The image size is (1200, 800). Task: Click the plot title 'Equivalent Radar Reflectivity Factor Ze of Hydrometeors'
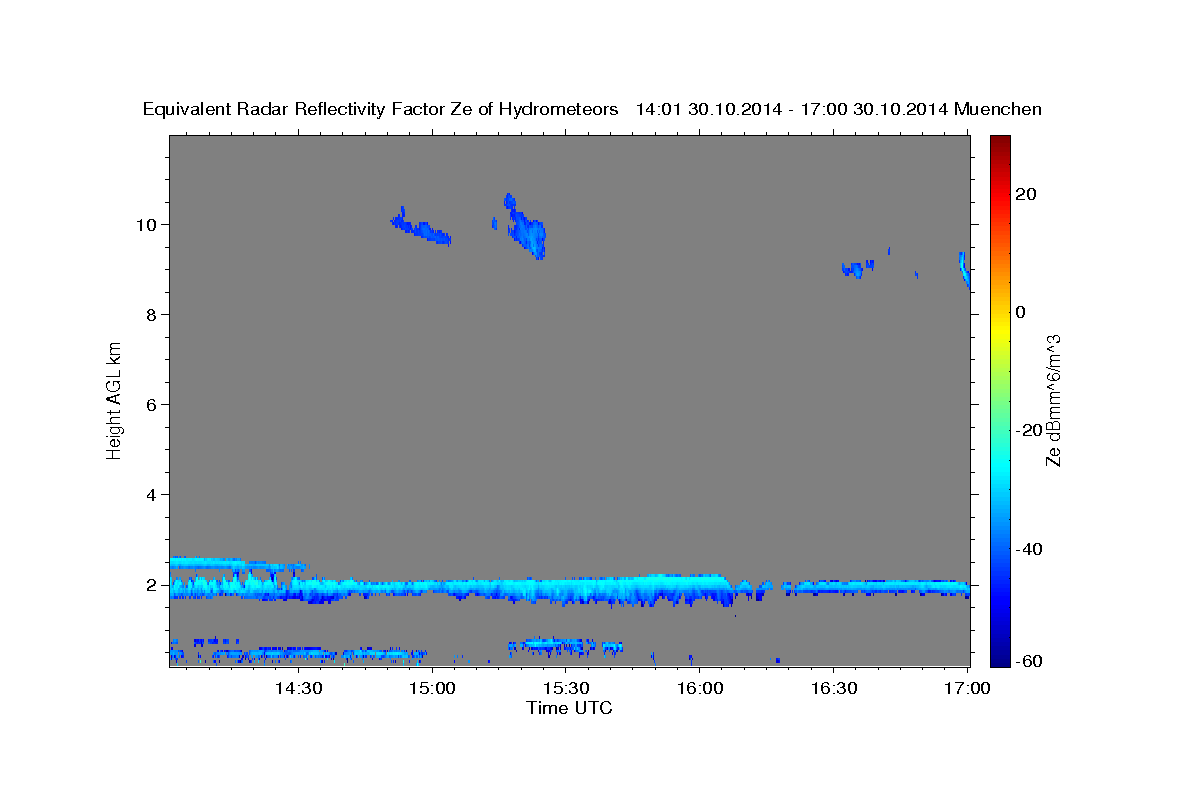(381, 110)
